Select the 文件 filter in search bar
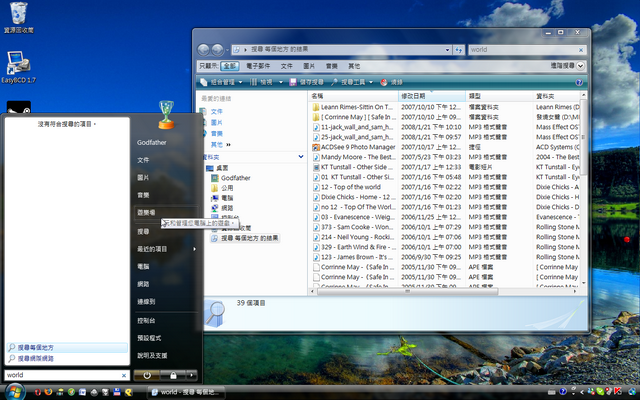 (x=287, y=66)
